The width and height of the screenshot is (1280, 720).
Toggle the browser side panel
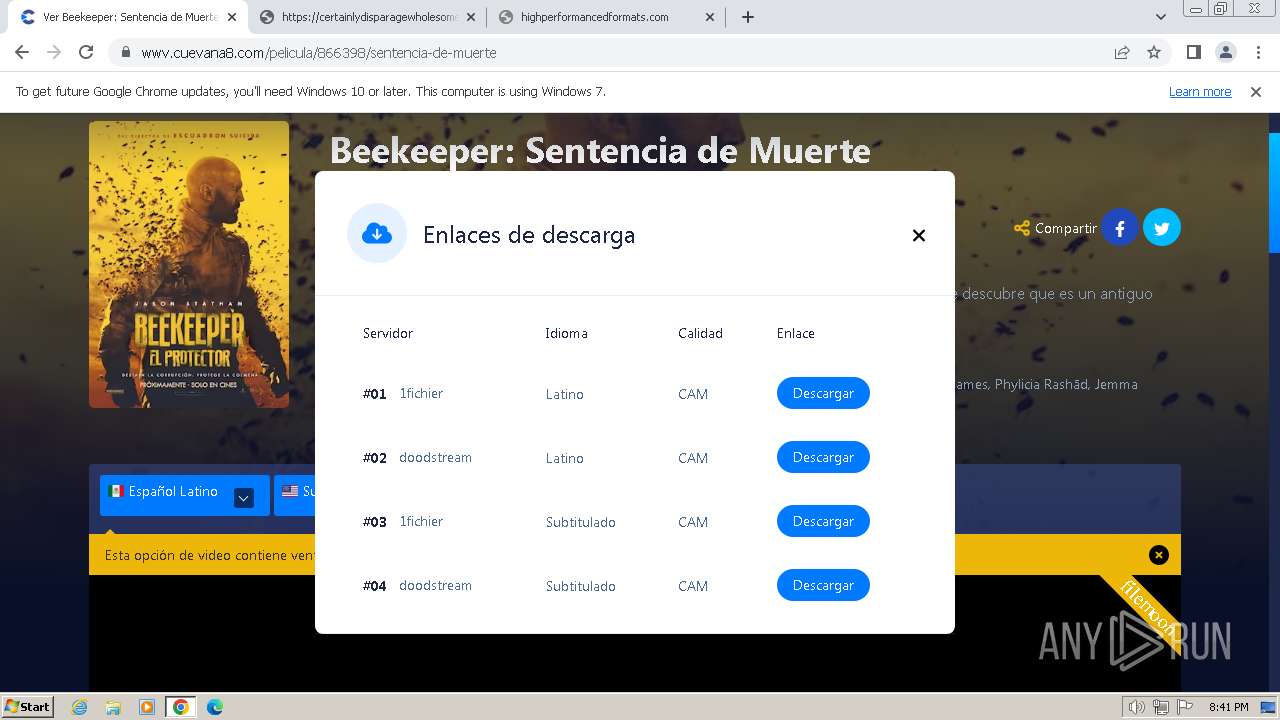(x=1193, y=52)
